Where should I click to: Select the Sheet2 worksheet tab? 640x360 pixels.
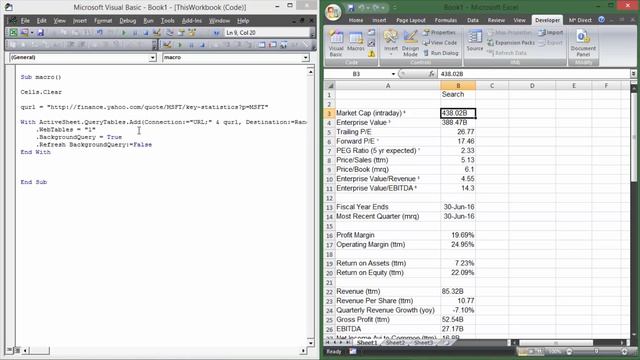[395, 342]
